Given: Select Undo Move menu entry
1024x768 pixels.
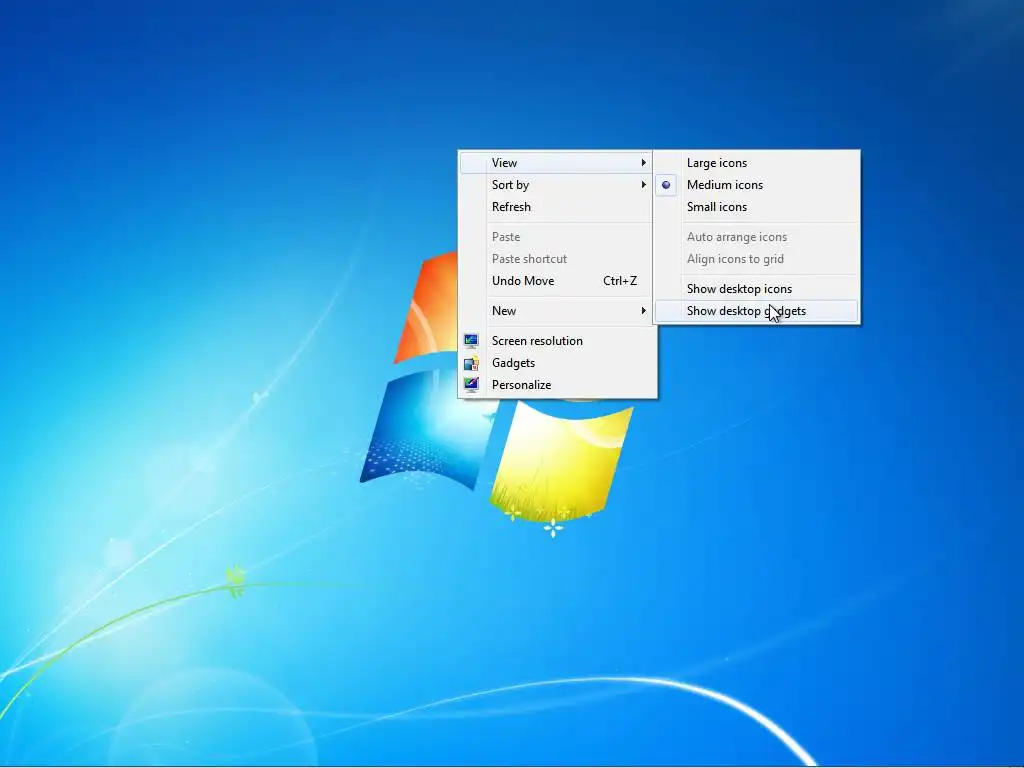Looking at the screenshot, I should (x=556, y=281).
